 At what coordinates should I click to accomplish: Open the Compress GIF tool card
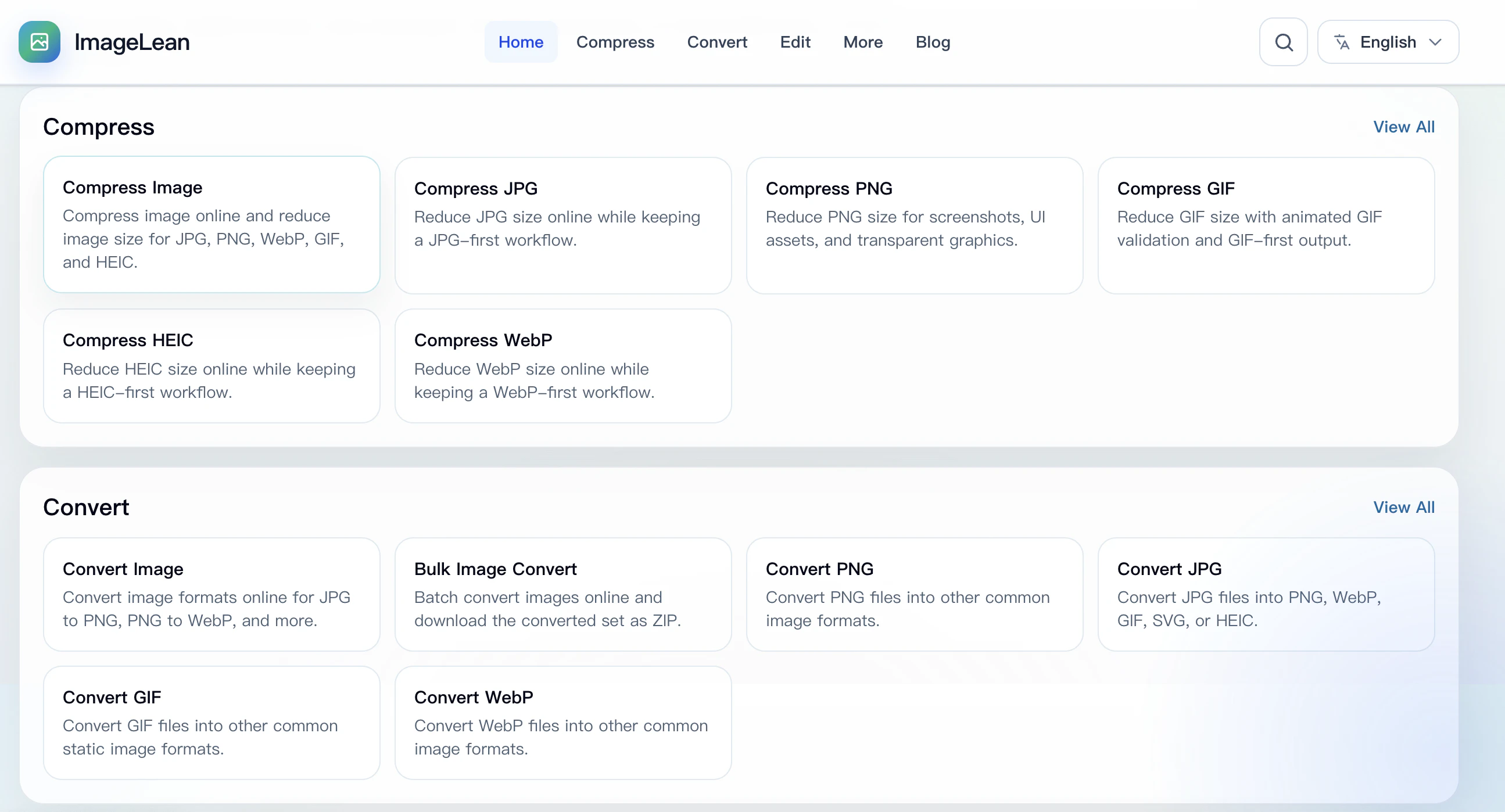click(x=1266, y=225)
